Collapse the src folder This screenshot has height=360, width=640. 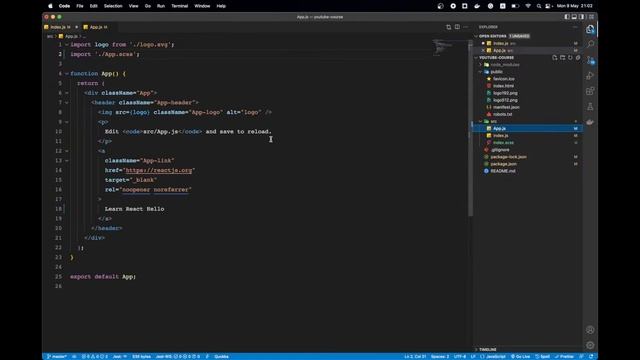coord(493,121)
